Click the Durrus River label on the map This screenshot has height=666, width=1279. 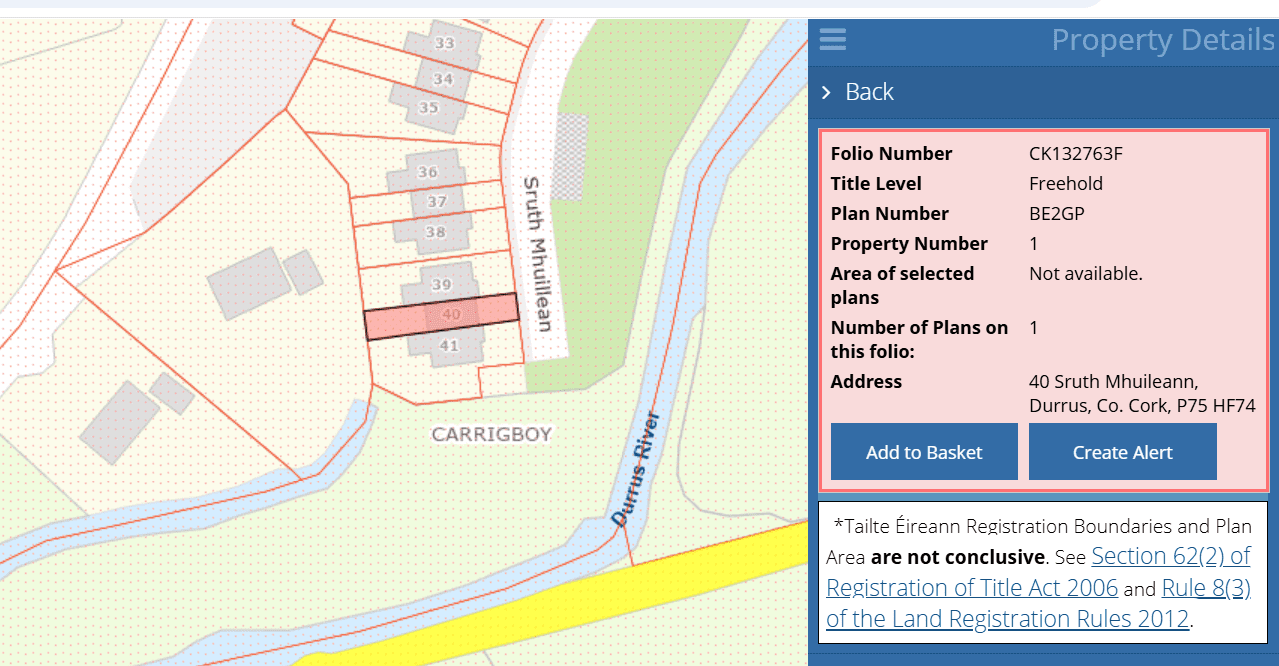(x=637, y=465)
